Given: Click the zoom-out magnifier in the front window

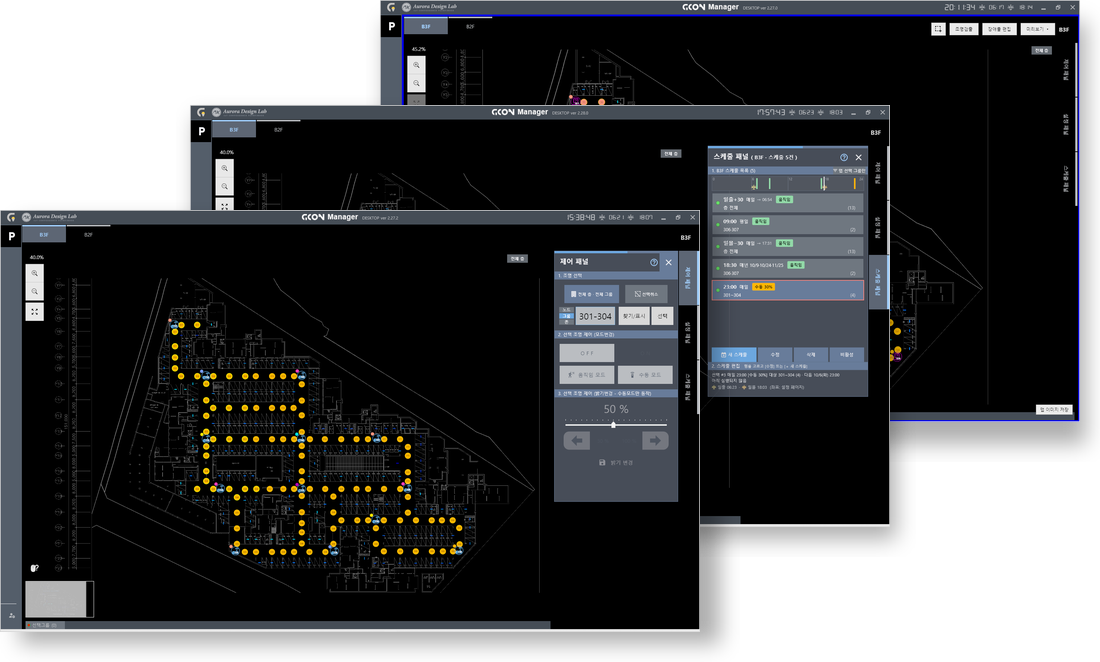Looking at the screenshot, I should click(x=34, y=292).
